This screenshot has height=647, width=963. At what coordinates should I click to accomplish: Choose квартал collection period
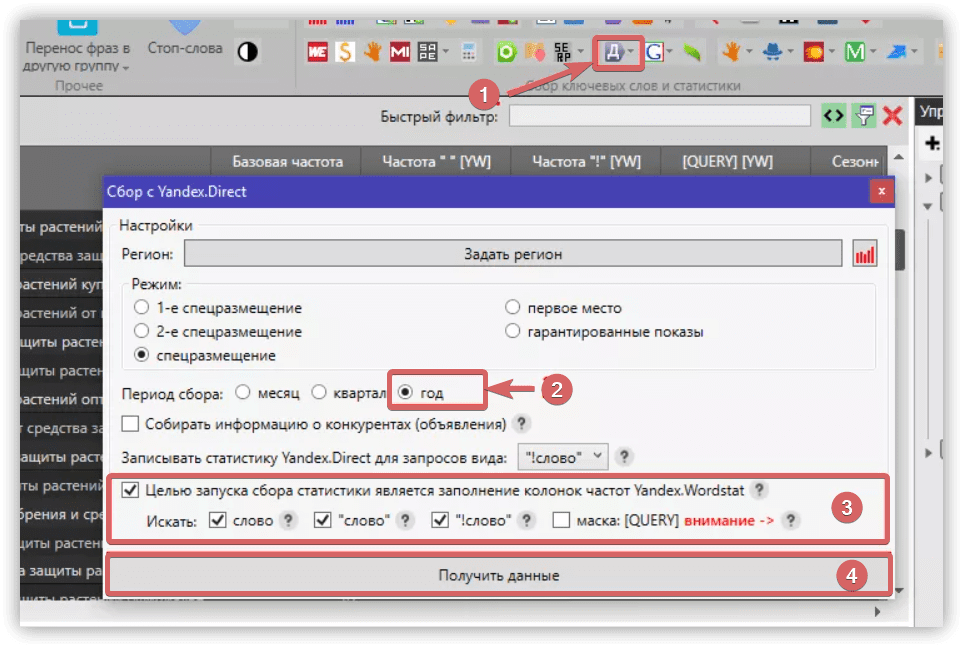(319, 392)
